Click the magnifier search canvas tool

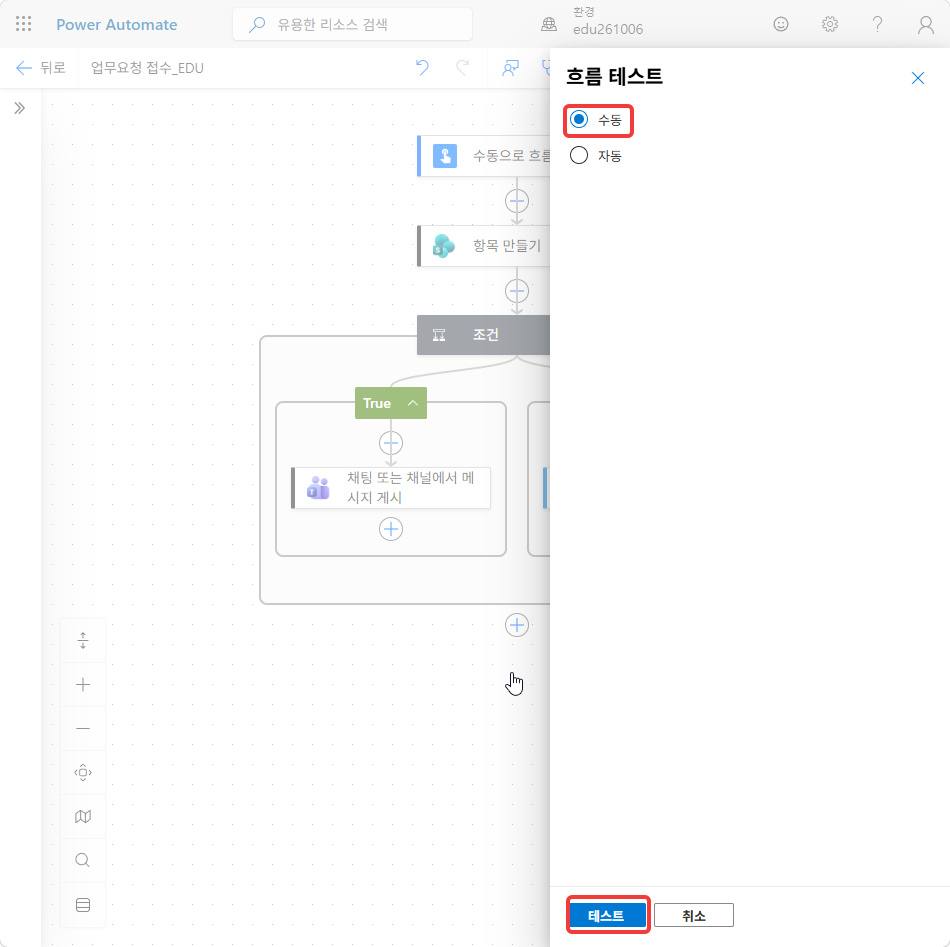tap(83, 860)
